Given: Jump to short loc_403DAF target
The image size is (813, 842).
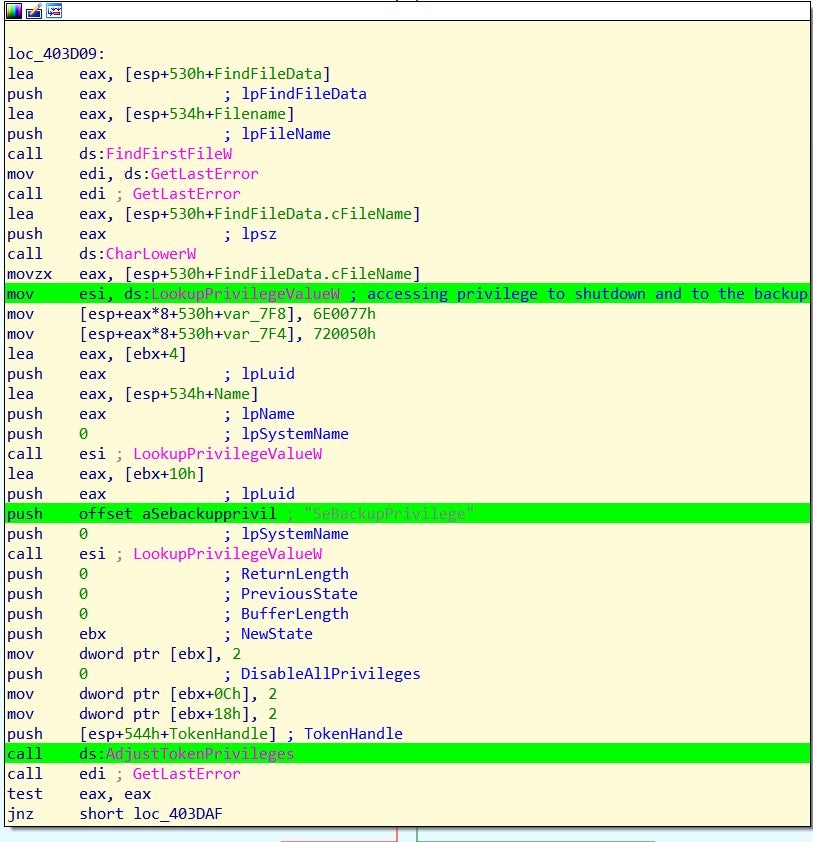Looking at the screenshot, I should pos(151,814).
